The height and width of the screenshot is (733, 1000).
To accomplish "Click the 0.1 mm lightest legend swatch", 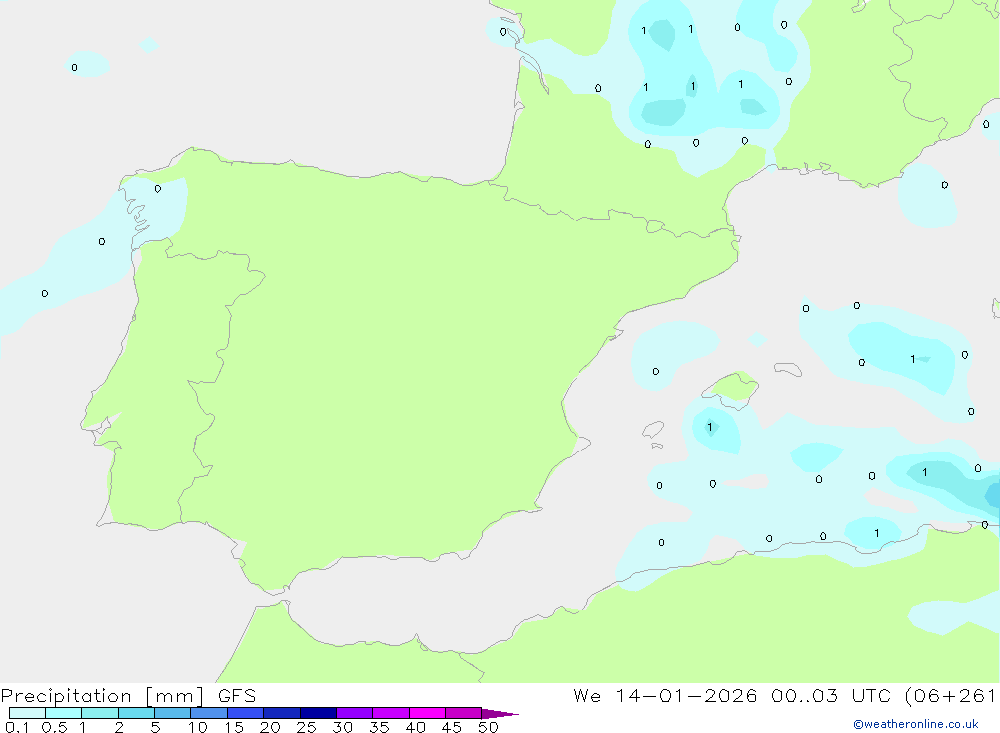I will click(27, 713).
